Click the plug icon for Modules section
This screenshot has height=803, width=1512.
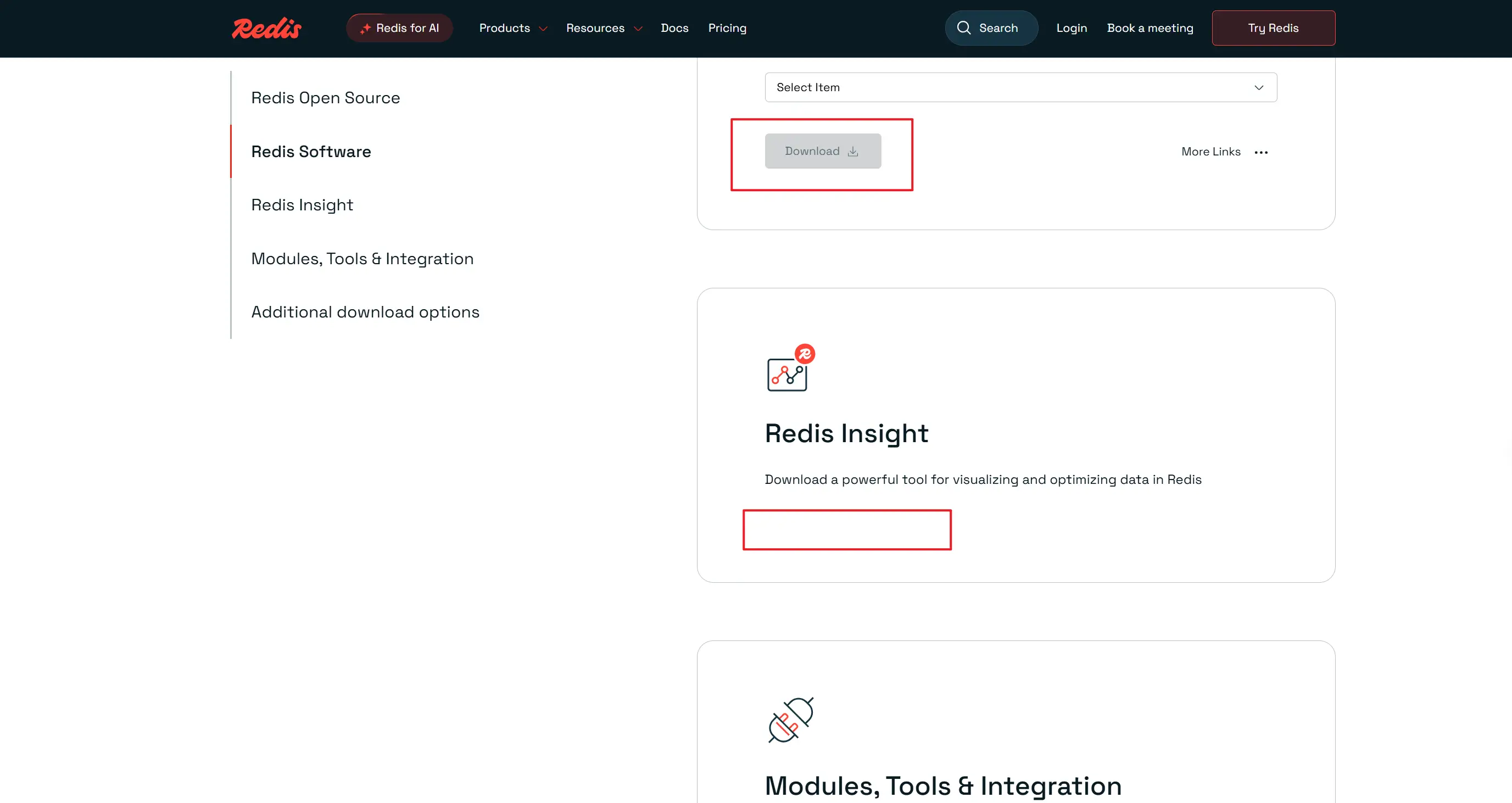[790, 720]
